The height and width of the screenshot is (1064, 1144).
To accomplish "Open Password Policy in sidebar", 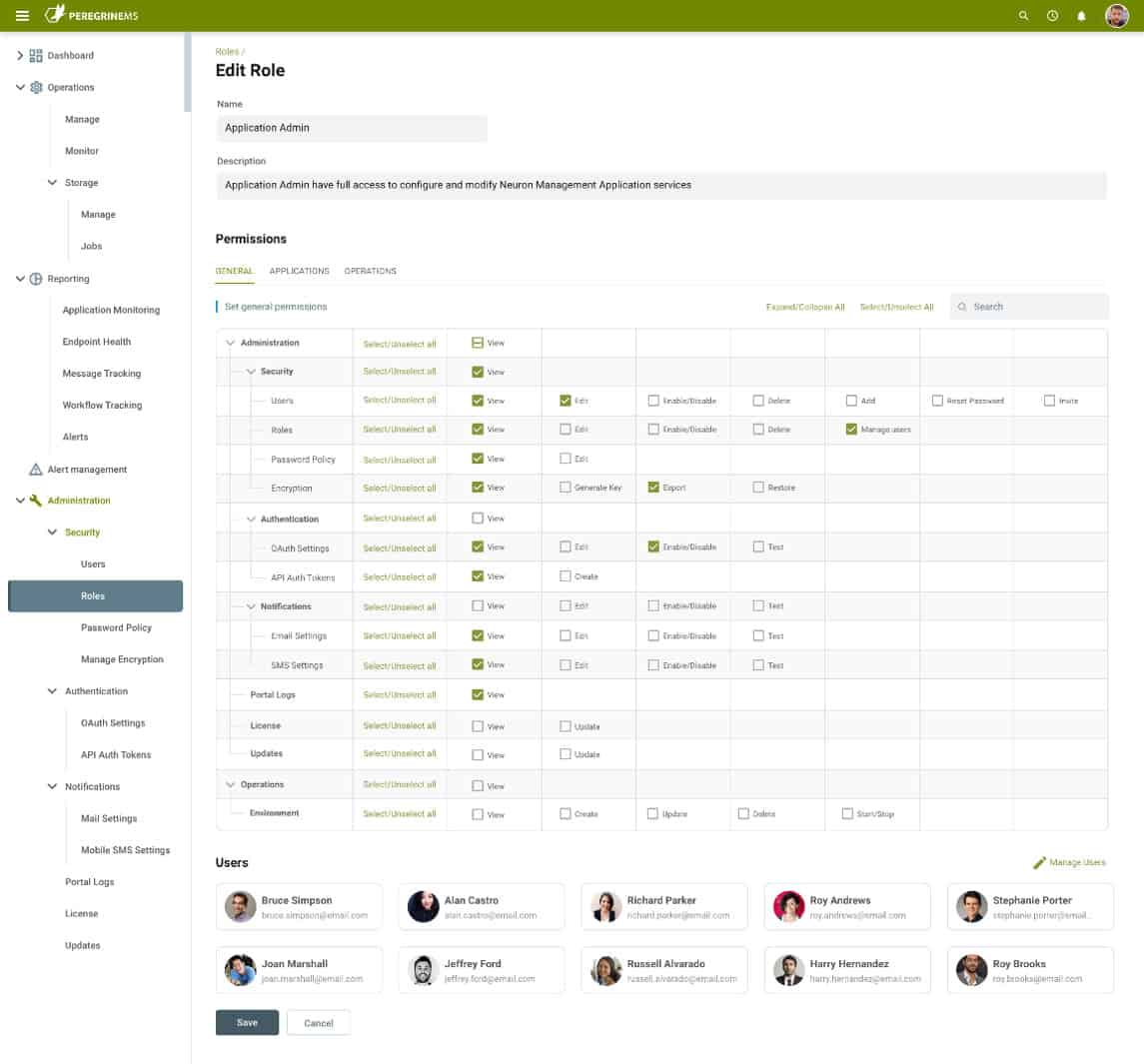I will tap(116, 627).
